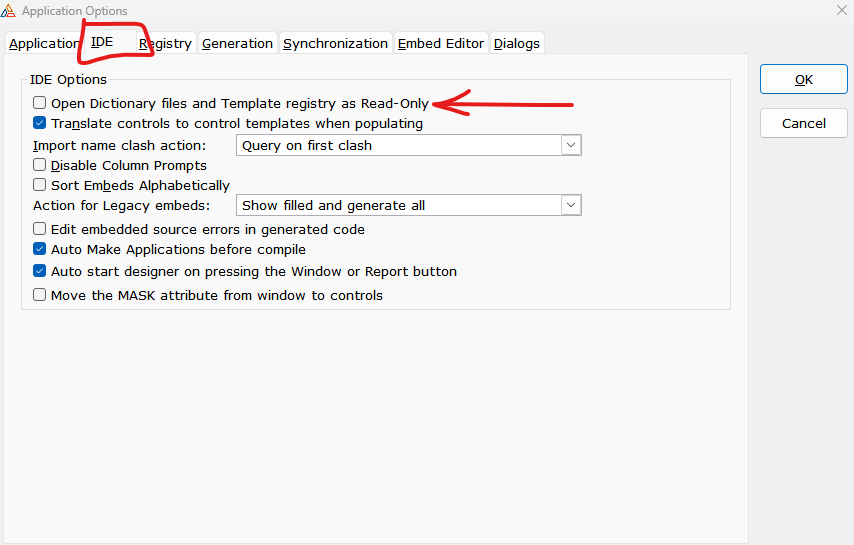The width and height of the screenshot is (854, 545).
Task: Check Move the MASK attribute option
Action: [x=40, y=295]
